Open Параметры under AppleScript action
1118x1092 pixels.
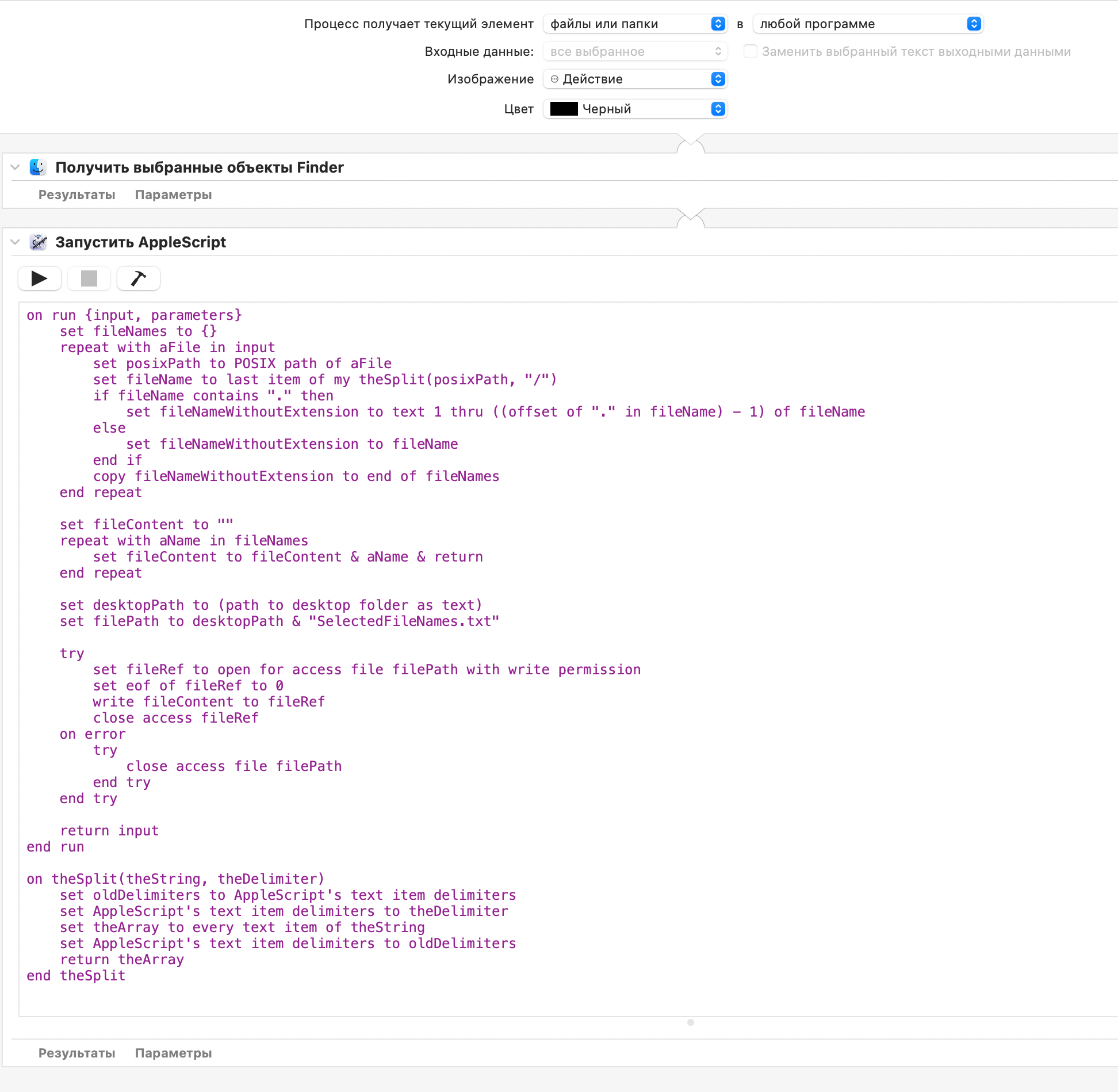coord(173,1053)
